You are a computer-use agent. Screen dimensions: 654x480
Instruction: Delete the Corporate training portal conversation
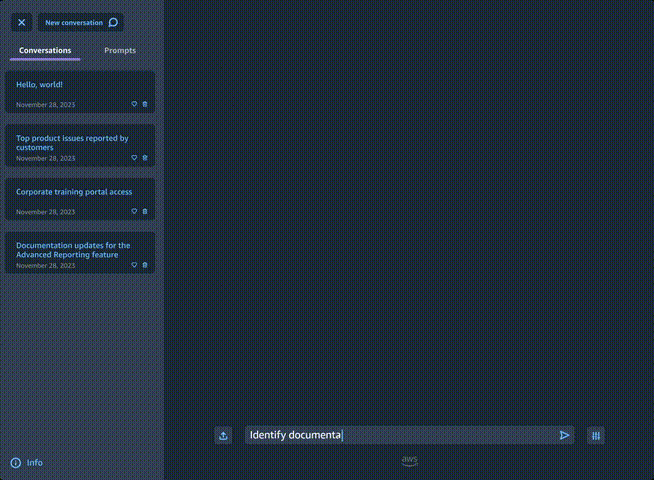(145, 211)
